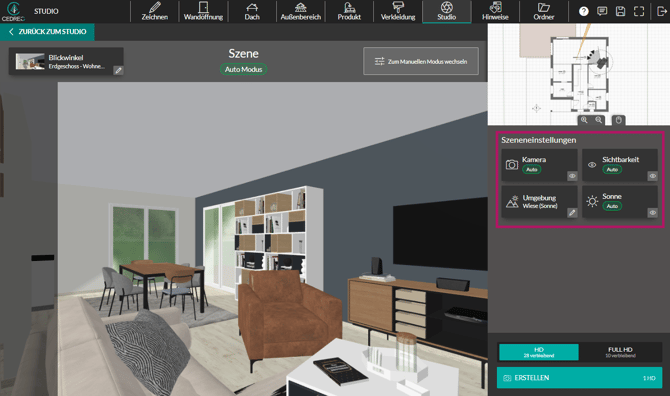Zoom out on the floor plan
The width and height of the screenshot is (670, 396).
(x=599, y=120)
